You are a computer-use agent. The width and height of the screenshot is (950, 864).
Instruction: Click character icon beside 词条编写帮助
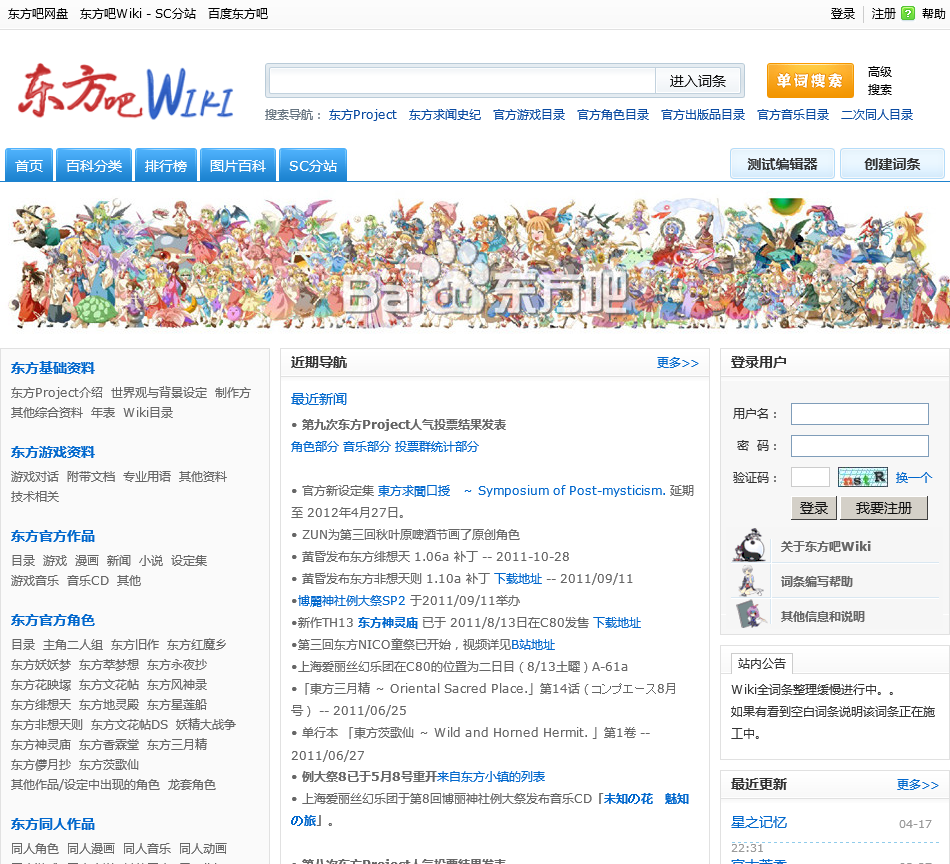point(750,580)
